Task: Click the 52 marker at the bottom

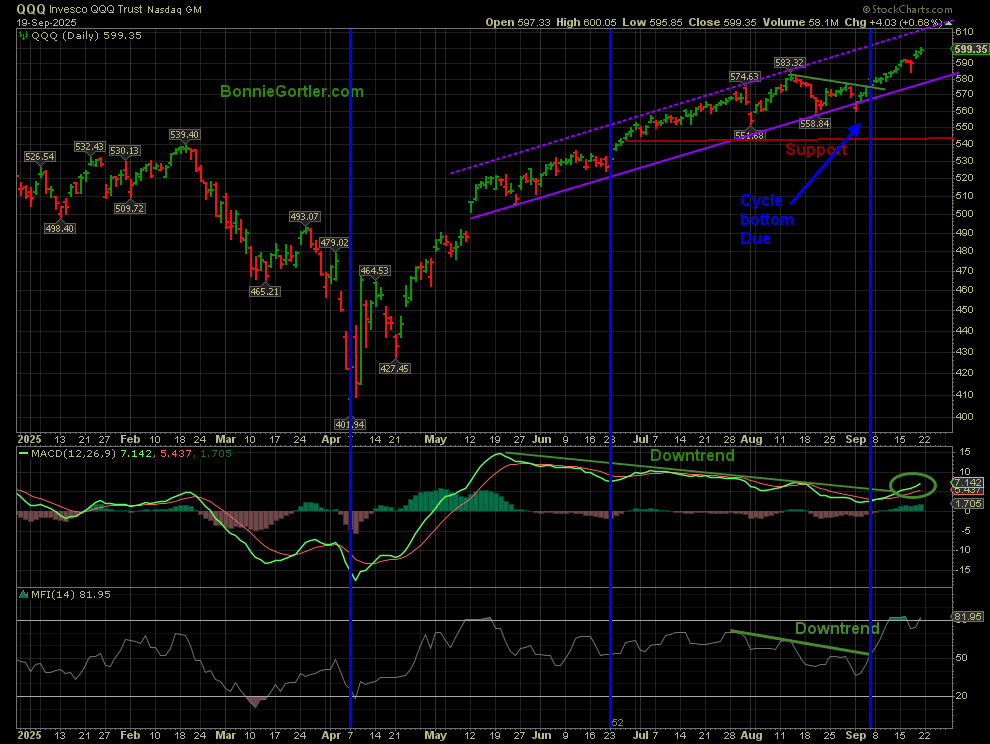Action: point(617,721)
